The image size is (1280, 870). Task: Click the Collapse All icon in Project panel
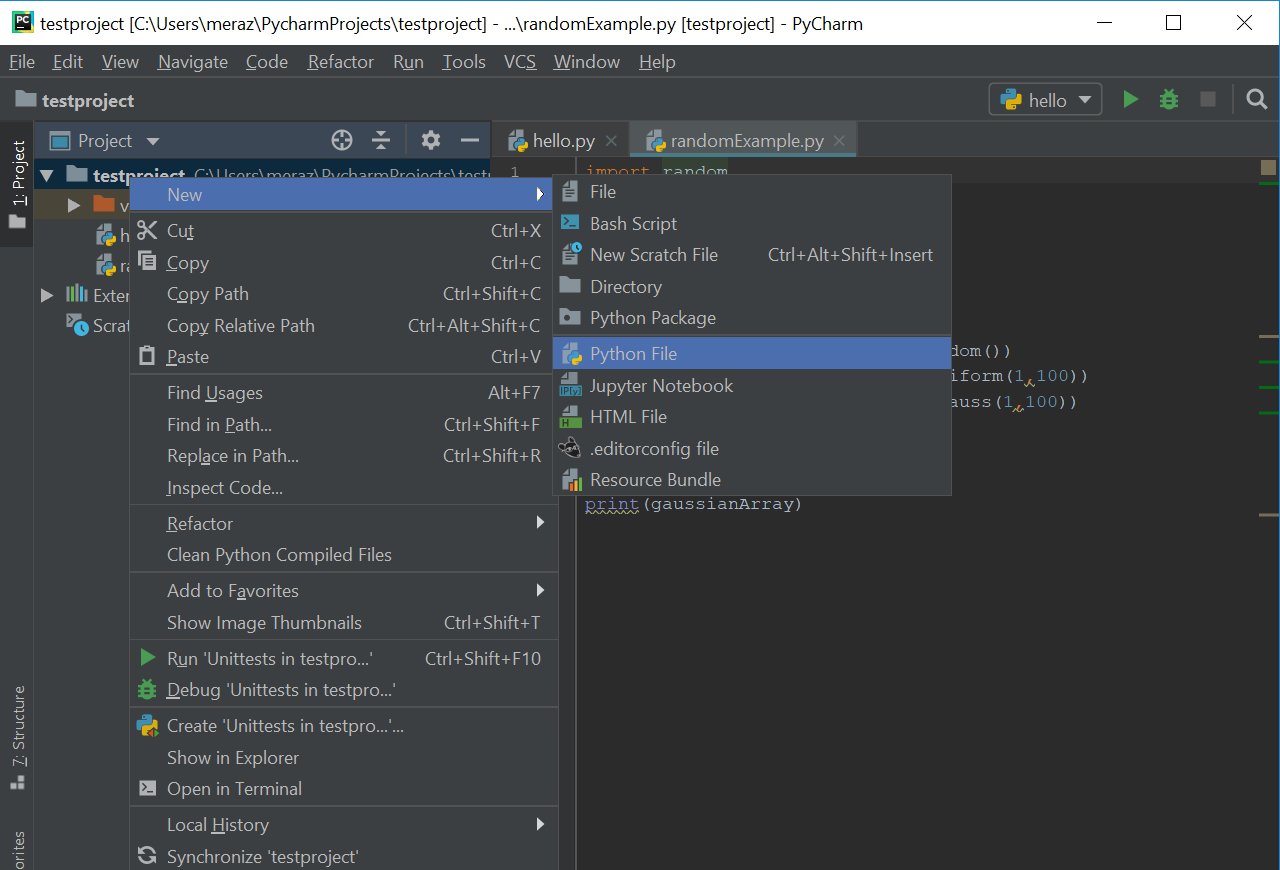point(381,141)
